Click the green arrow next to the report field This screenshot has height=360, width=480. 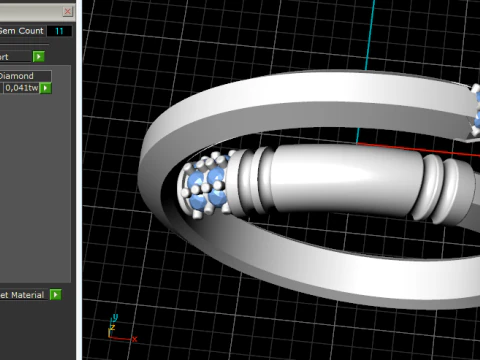pyautogui.click(x=39, y=57)
